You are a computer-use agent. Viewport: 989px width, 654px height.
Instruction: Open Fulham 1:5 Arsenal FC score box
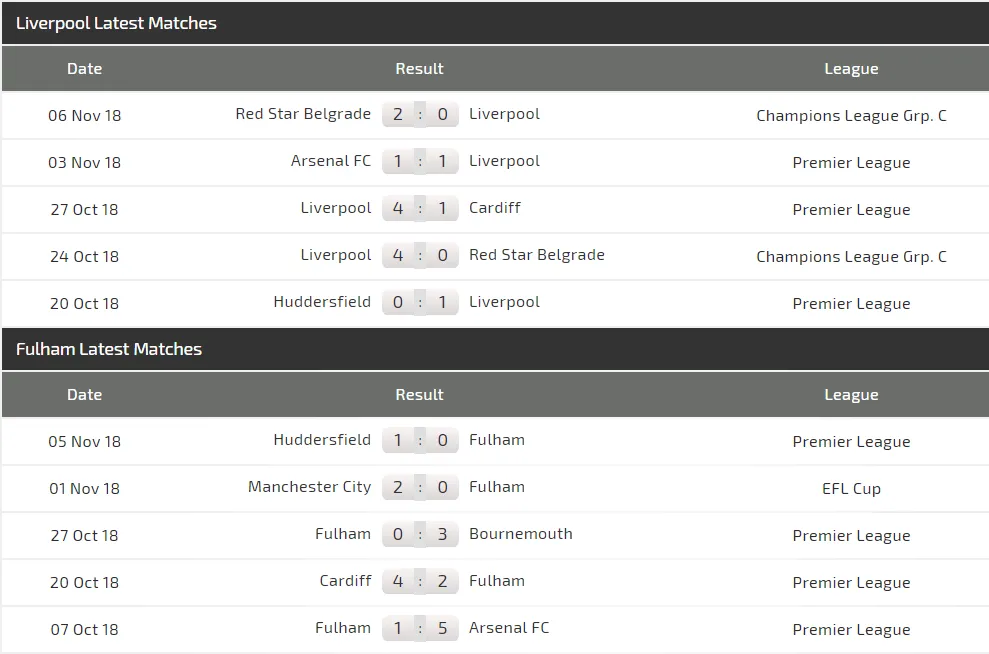[x=420, y=629]
